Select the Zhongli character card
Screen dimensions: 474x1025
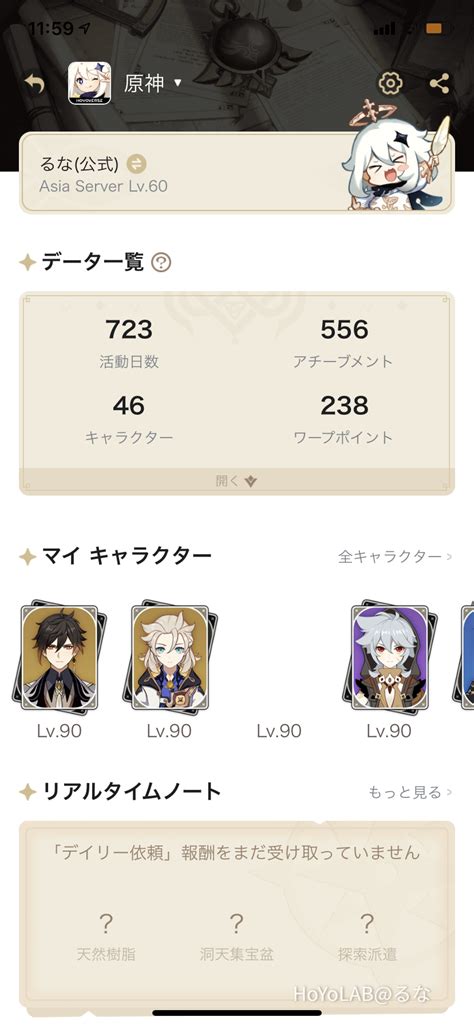coord(59,657)
